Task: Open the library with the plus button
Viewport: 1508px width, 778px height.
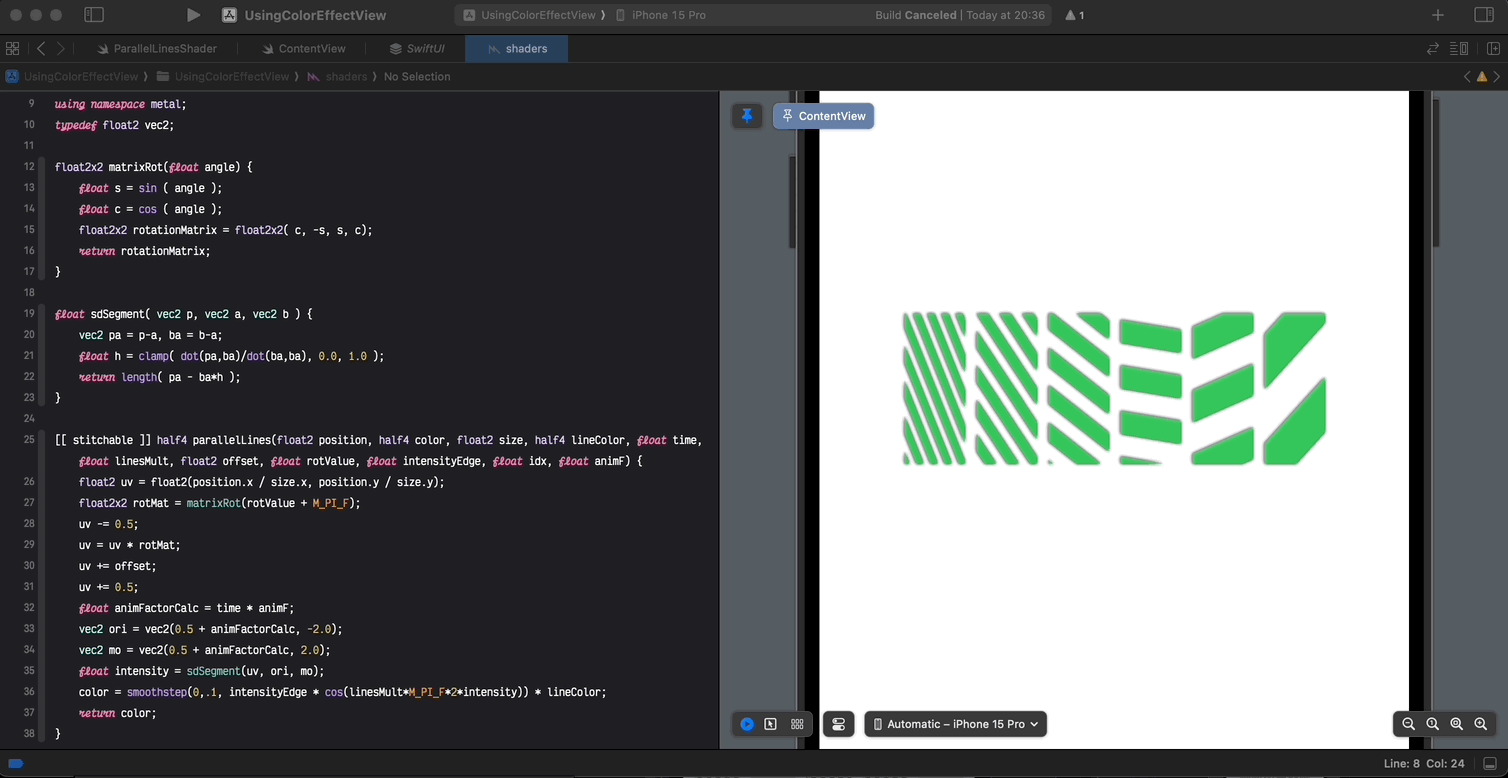Action: click(1438, 15)
